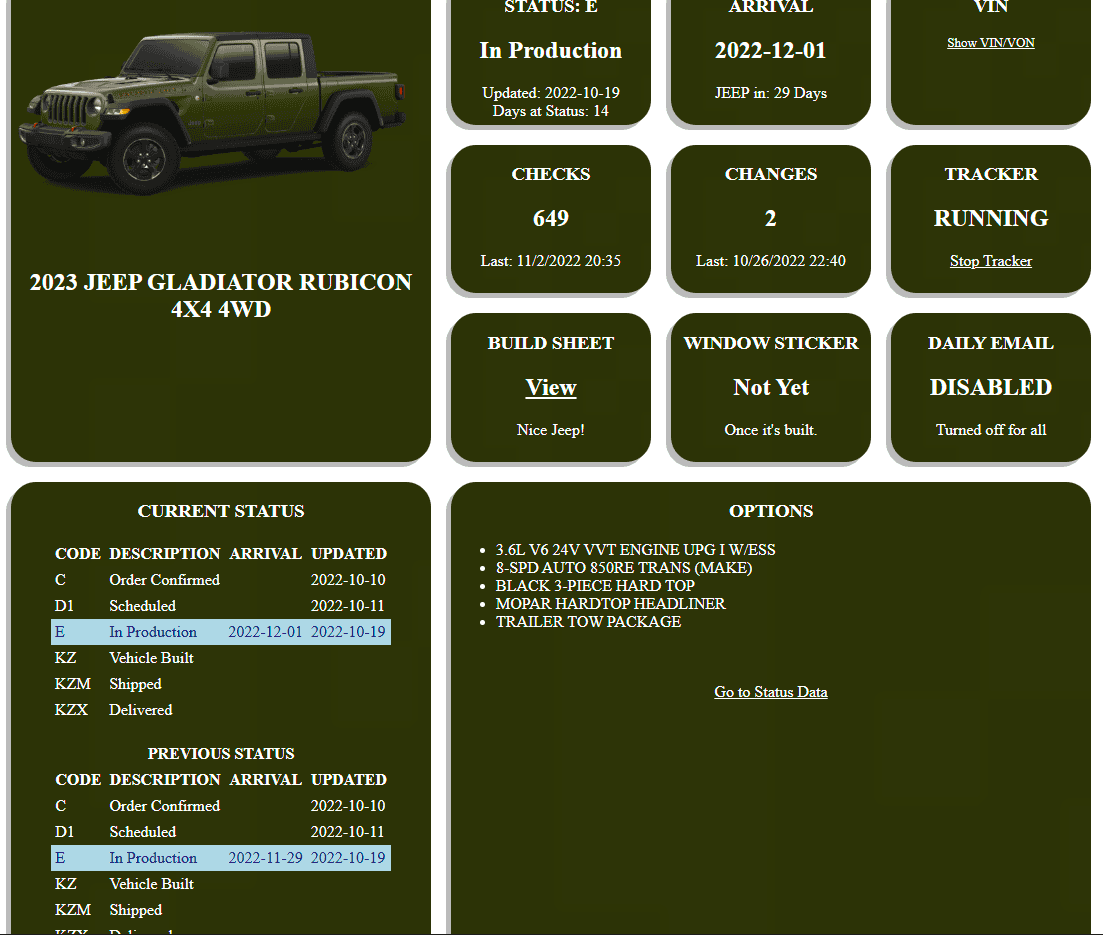This screenshot has width=1103, height=935.
Task: Click the OPTIONS heading
Action: click(770, 511)
